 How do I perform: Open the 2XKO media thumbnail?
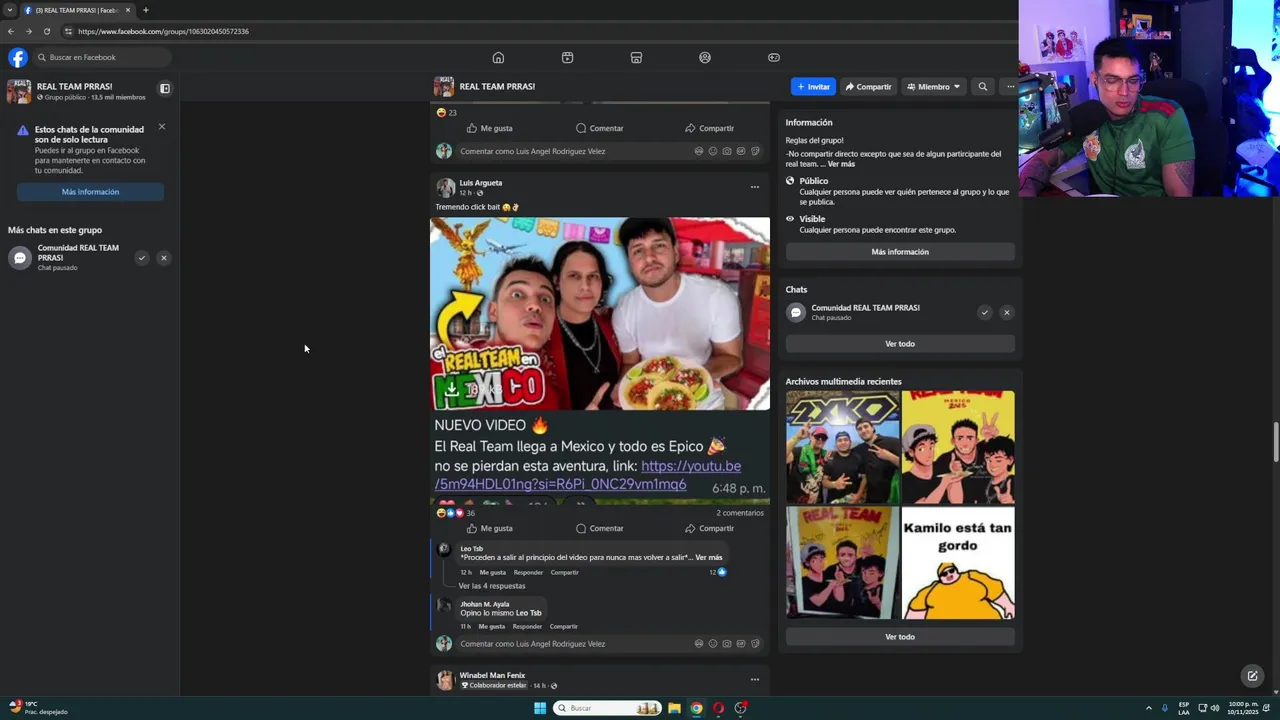tap(843, 447)
